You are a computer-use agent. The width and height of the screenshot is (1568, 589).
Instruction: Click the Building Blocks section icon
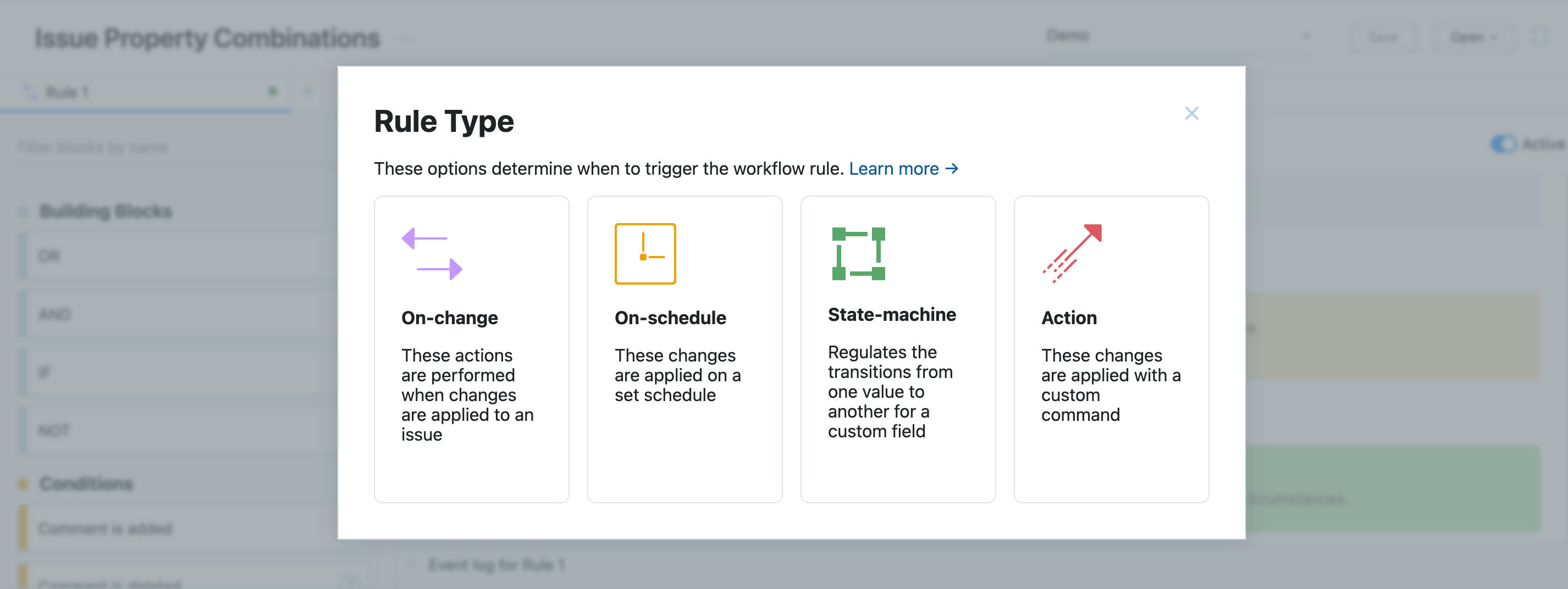tap(23, 211)
